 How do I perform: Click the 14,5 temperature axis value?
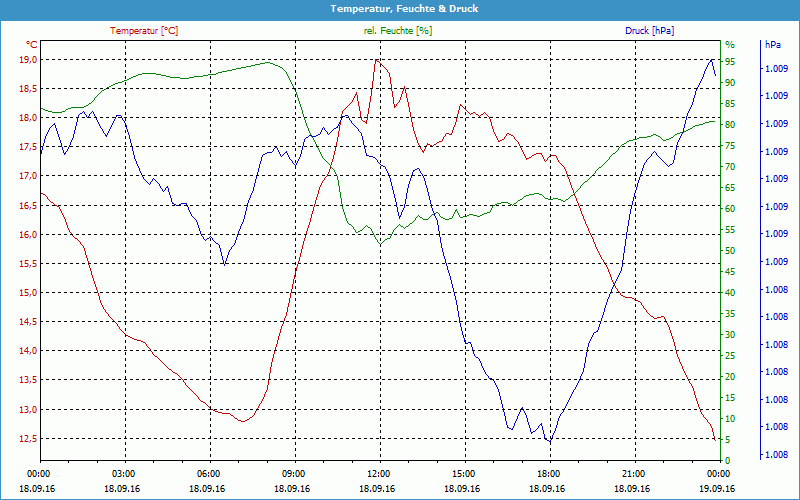(29, 322)
